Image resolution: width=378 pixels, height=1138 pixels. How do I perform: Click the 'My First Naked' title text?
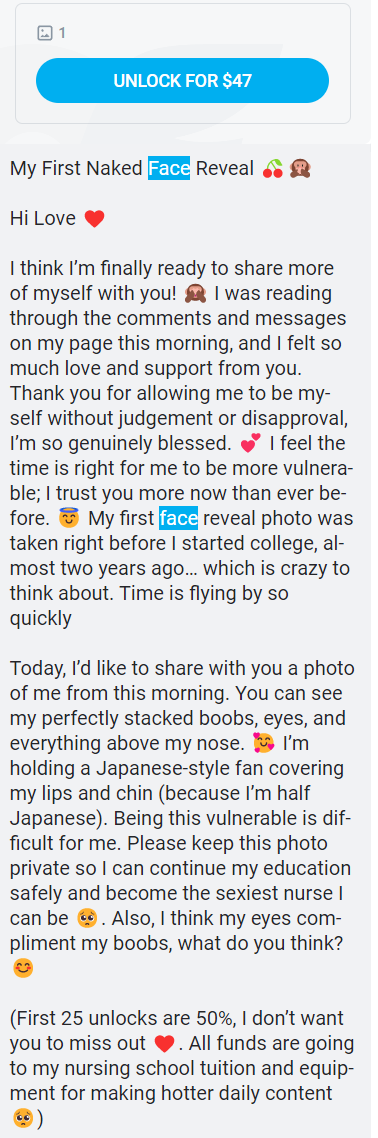77,169
